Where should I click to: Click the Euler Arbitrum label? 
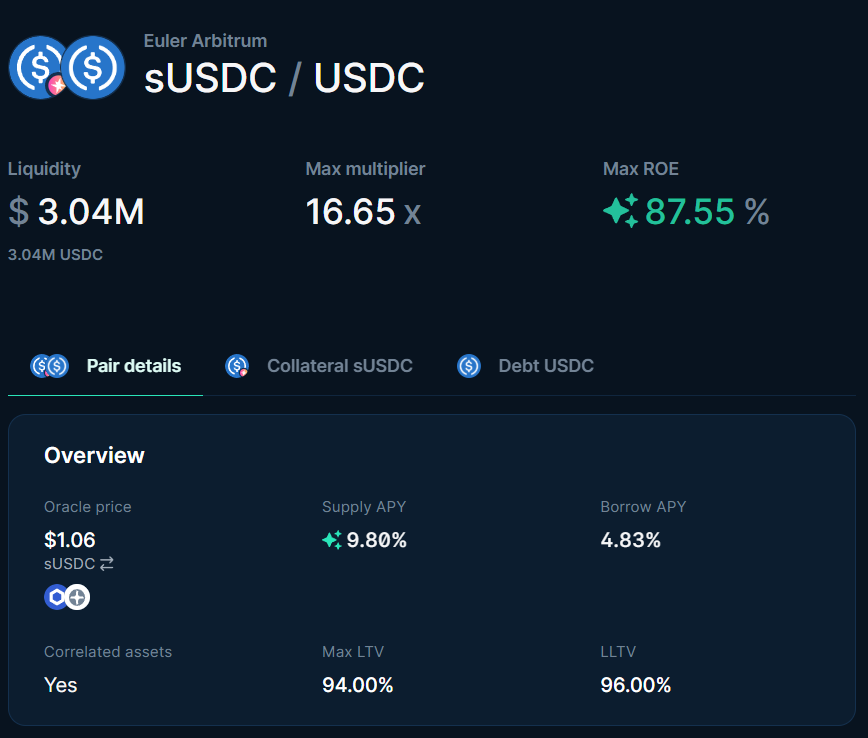coord(205,41)
